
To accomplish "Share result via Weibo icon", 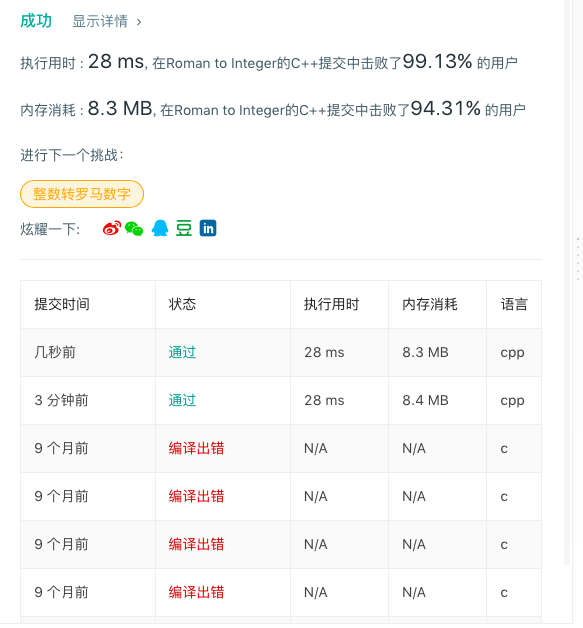I will coord(112,228).
